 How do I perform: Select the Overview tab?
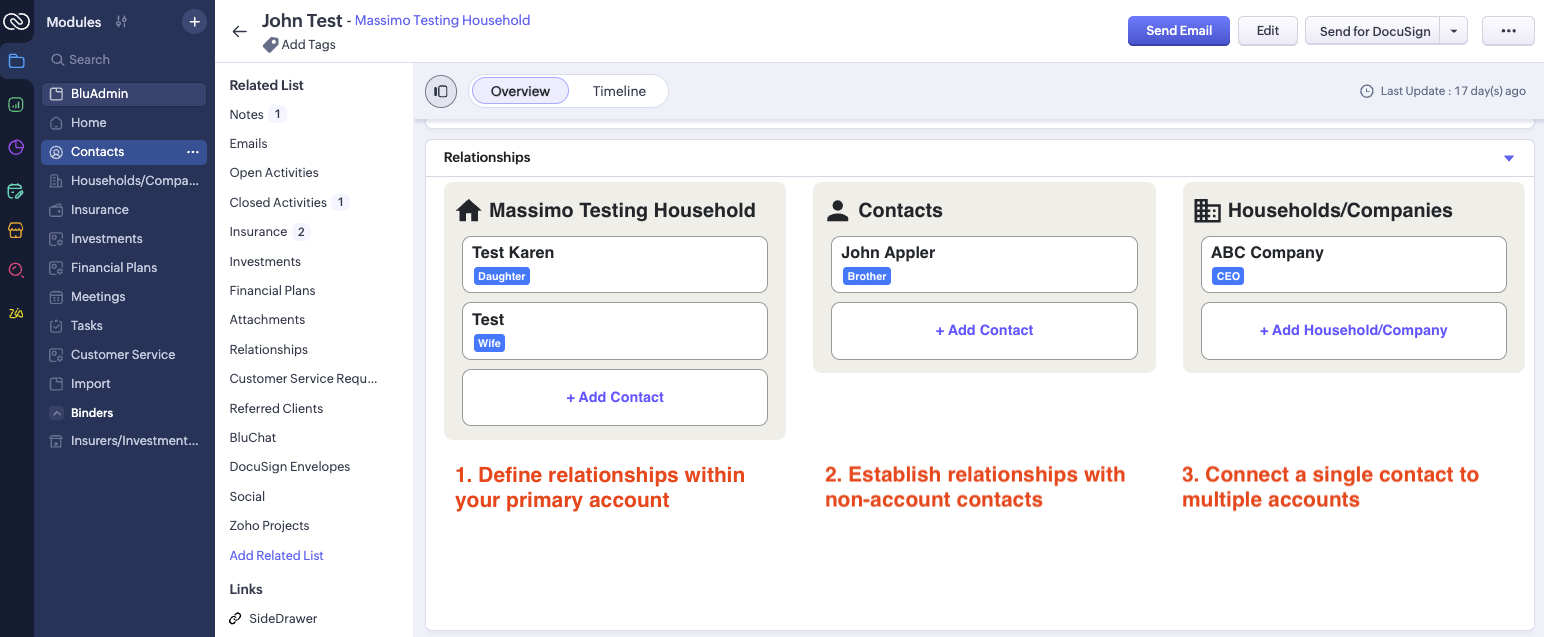pyautogui.click(x=520, y=91)
